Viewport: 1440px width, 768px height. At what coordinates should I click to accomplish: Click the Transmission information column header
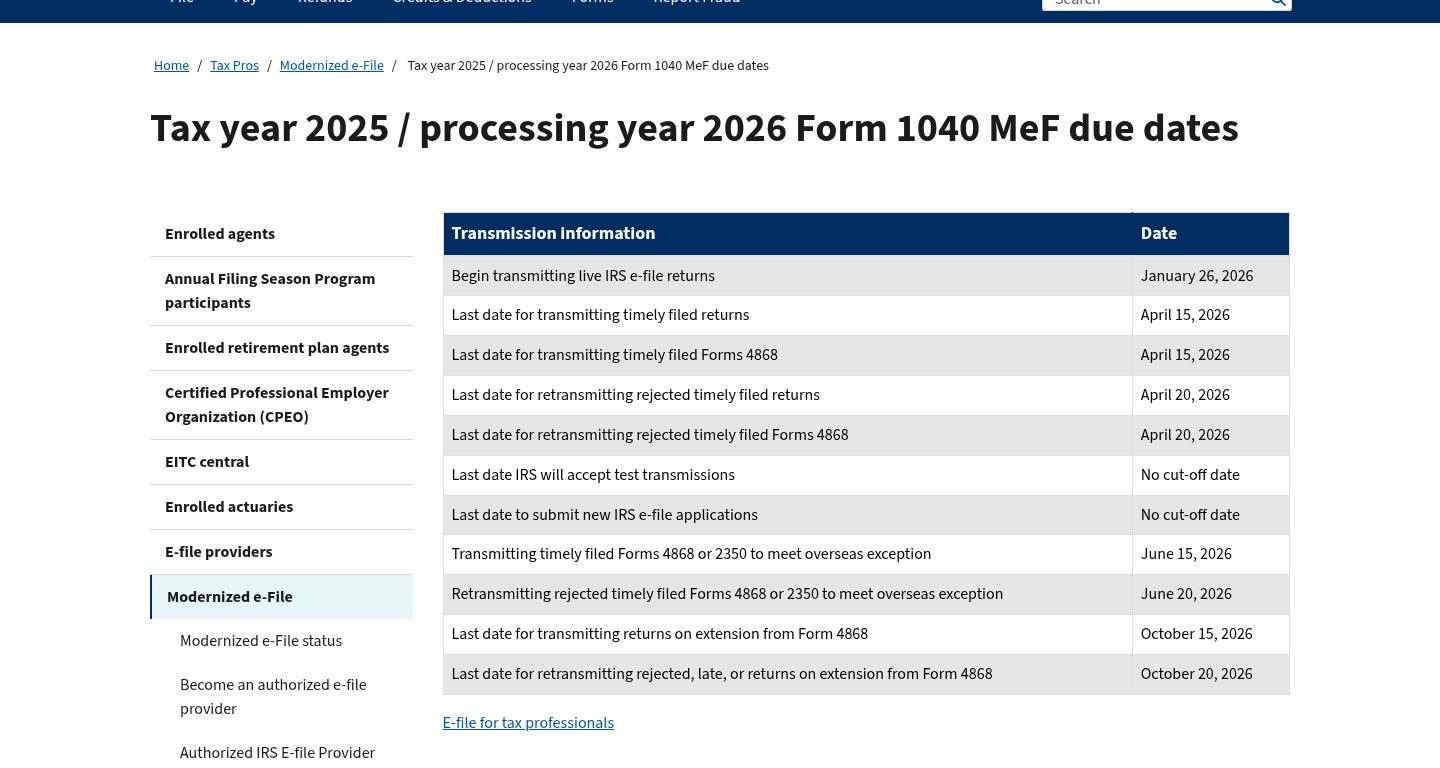[788, 234]
